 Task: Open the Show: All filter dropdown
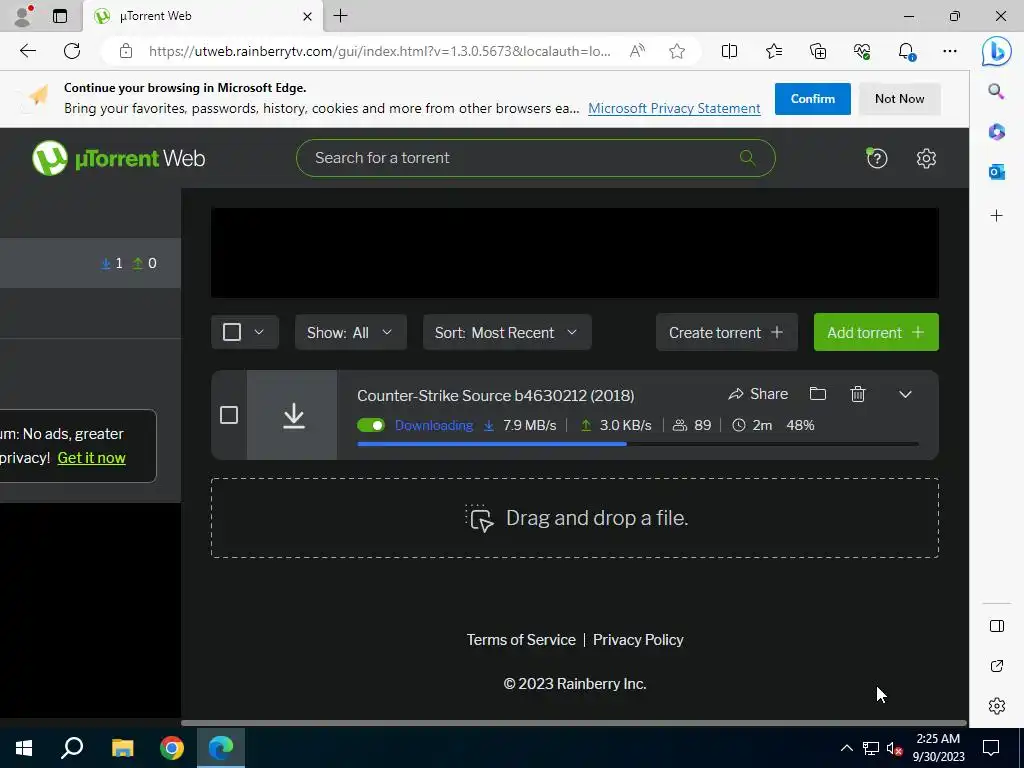[351, 332]
